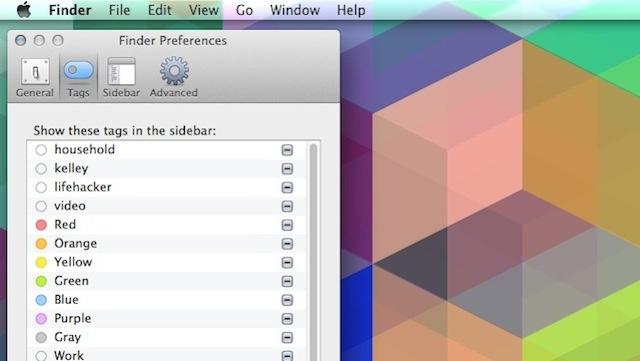The width and height of the screenshot is (640, 361).
Task: Select the 'Purple' tag name
Action: click(73, 319)
